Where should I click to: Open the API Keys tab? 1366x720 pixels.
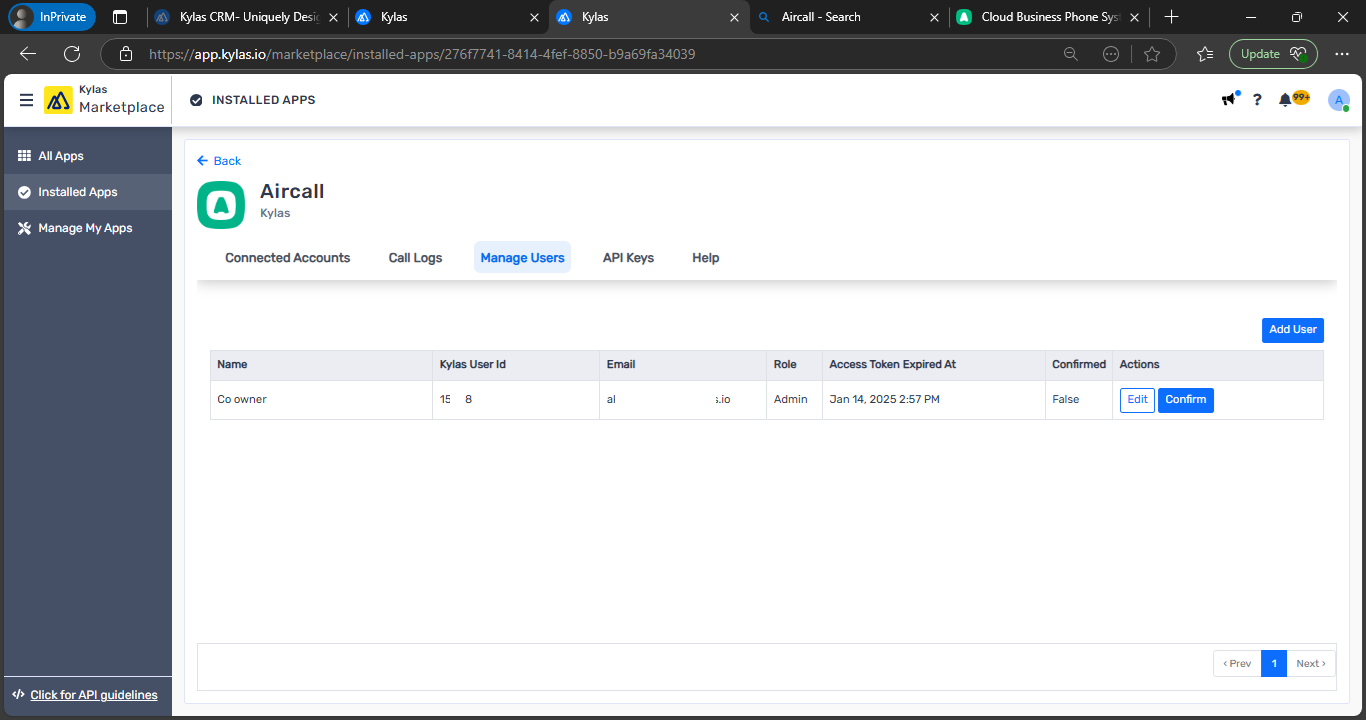pyautogui.click(x=628, y=257)
